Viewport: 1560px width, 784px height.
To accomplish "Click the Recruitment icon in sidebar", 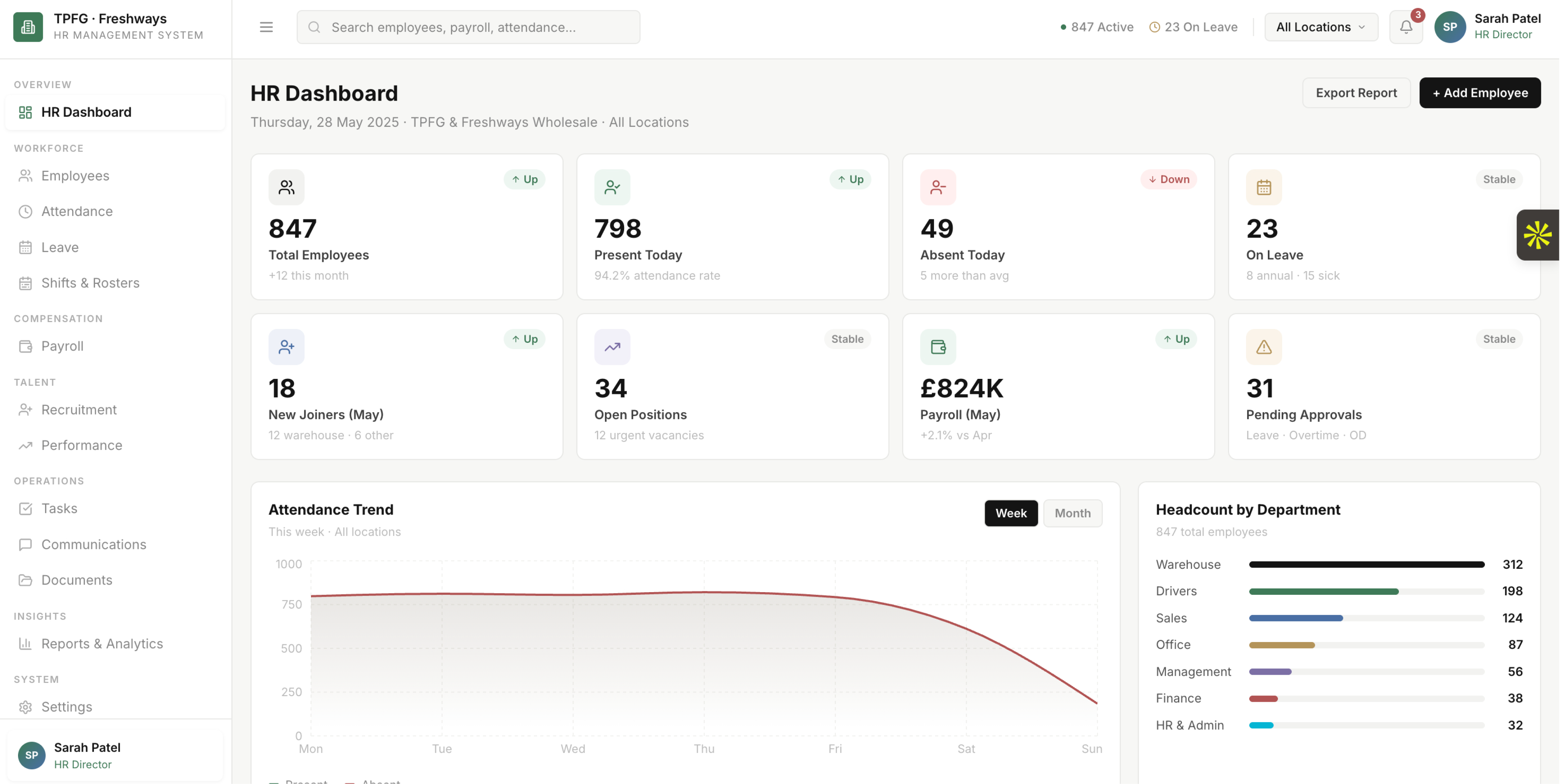I will click(x=26, y=410).
